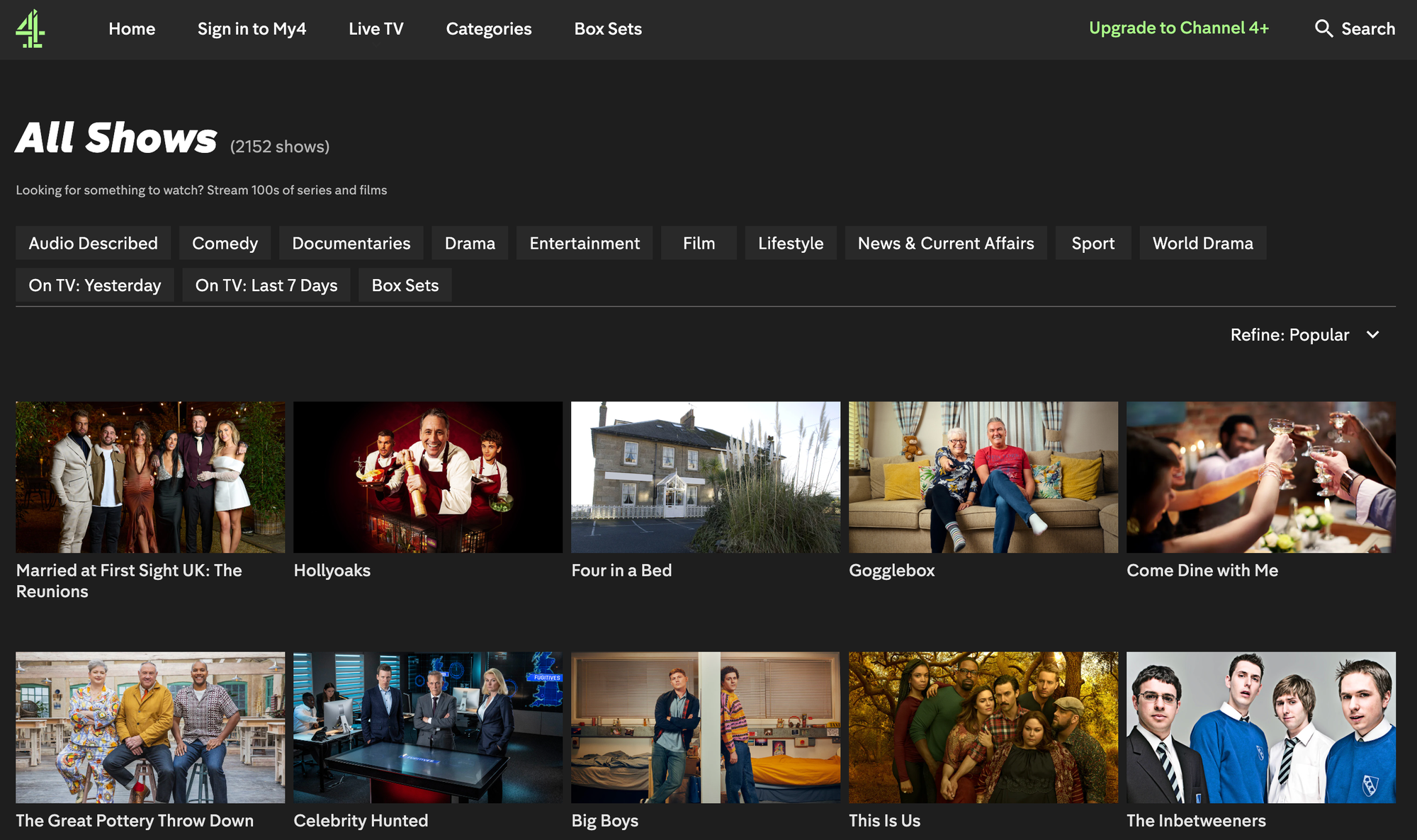Choose the Lifestyle filter

tap(791, 243)
